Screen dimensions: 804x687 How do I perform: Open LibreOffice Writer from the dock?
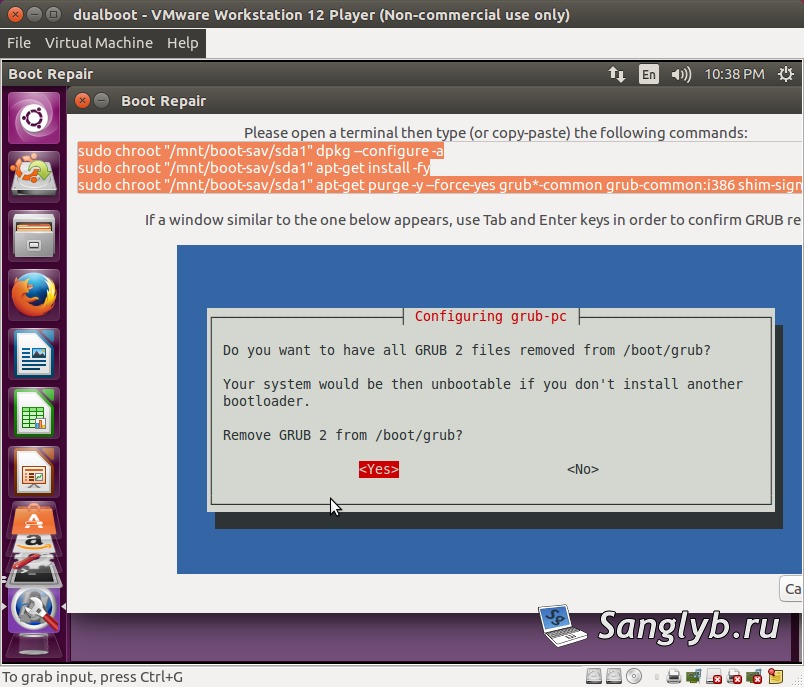pos(34,354)
